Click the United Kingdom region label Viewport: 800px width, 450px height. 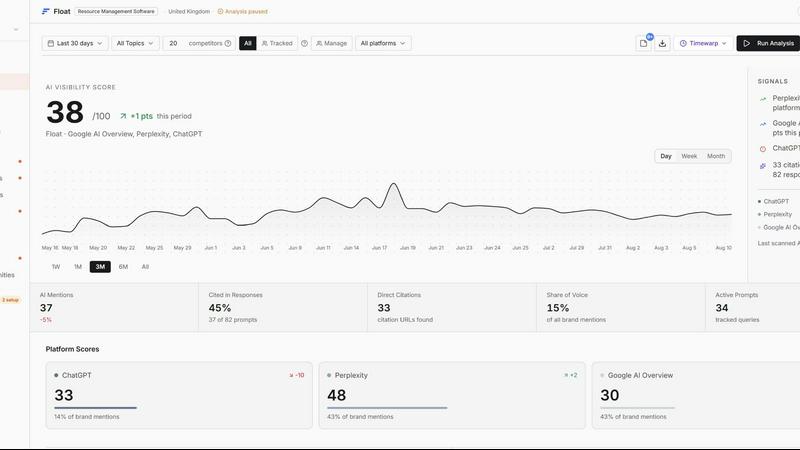pyautogui.click(x=189, y=11)
